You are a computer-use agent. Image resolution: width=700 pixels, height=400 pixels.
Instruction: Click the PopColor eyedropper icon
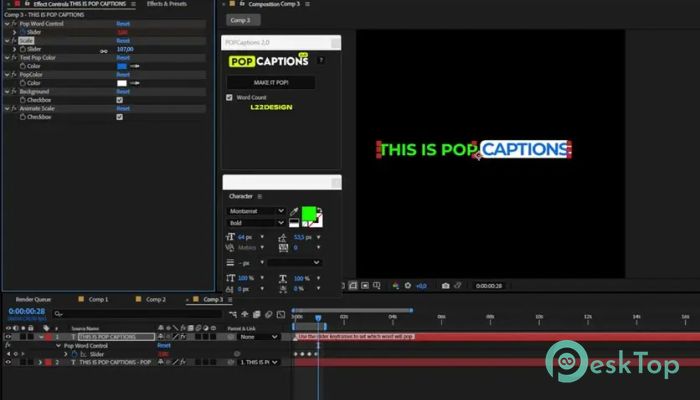(134, 83)
